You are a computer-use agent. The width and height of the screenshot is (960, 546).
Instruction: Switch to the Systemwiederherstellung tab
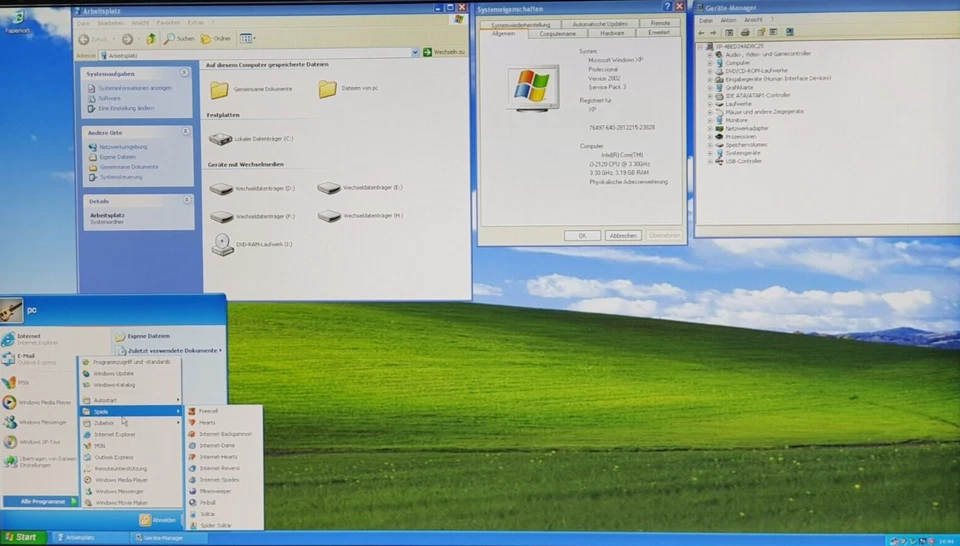pyautogui.click(x=520, y=25)
